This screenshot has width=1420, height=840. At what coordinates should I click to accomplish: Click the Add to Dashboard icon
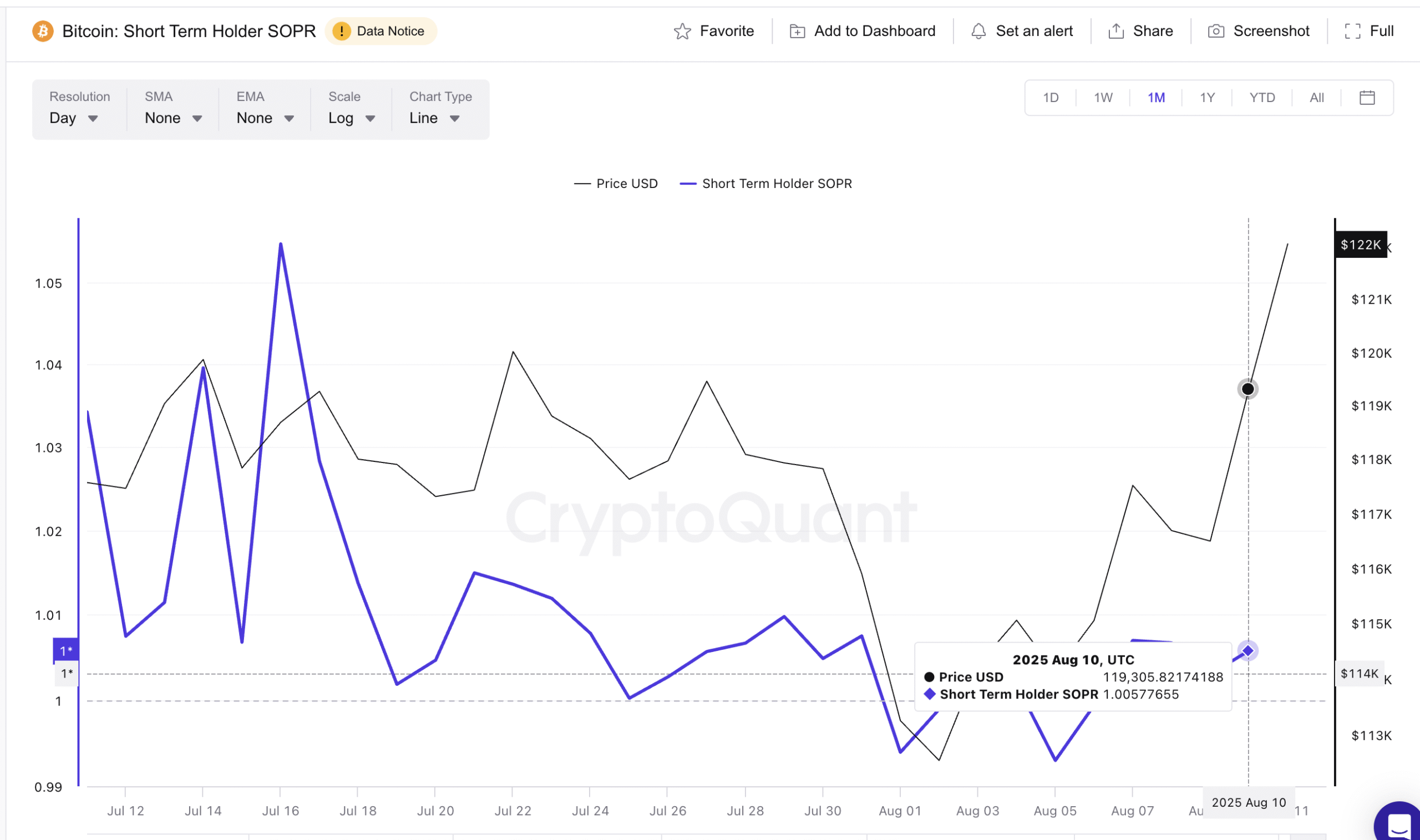[797, 31]
